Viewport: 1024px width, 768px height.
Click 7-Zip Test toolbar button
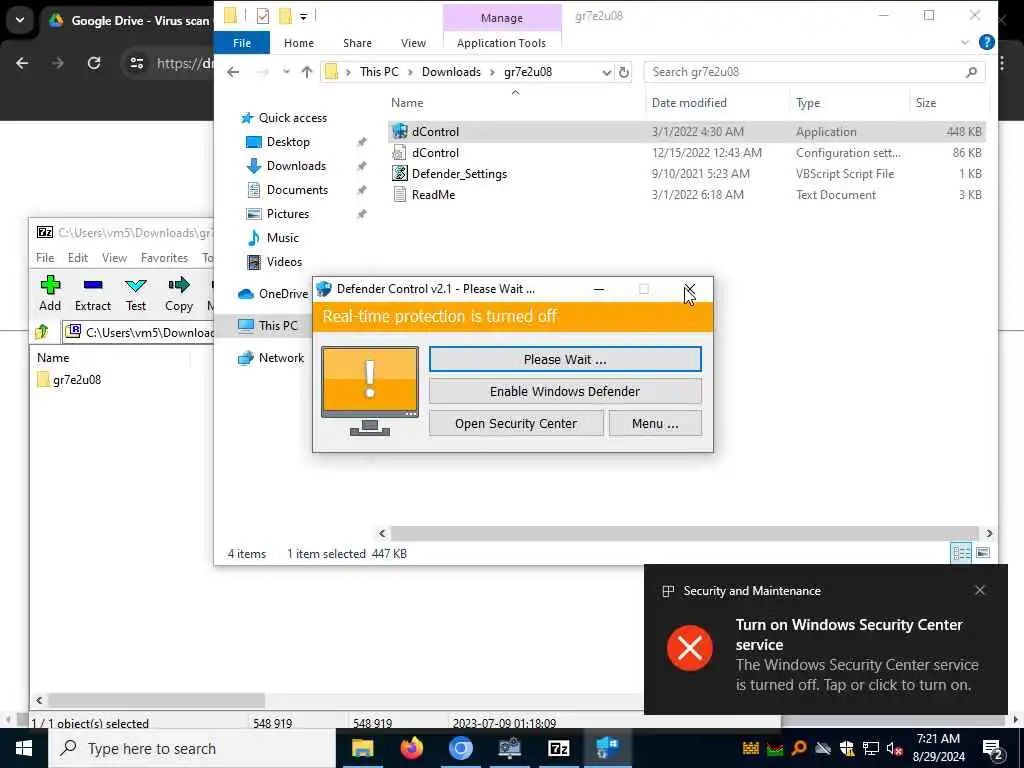click(x=136, y=293)
